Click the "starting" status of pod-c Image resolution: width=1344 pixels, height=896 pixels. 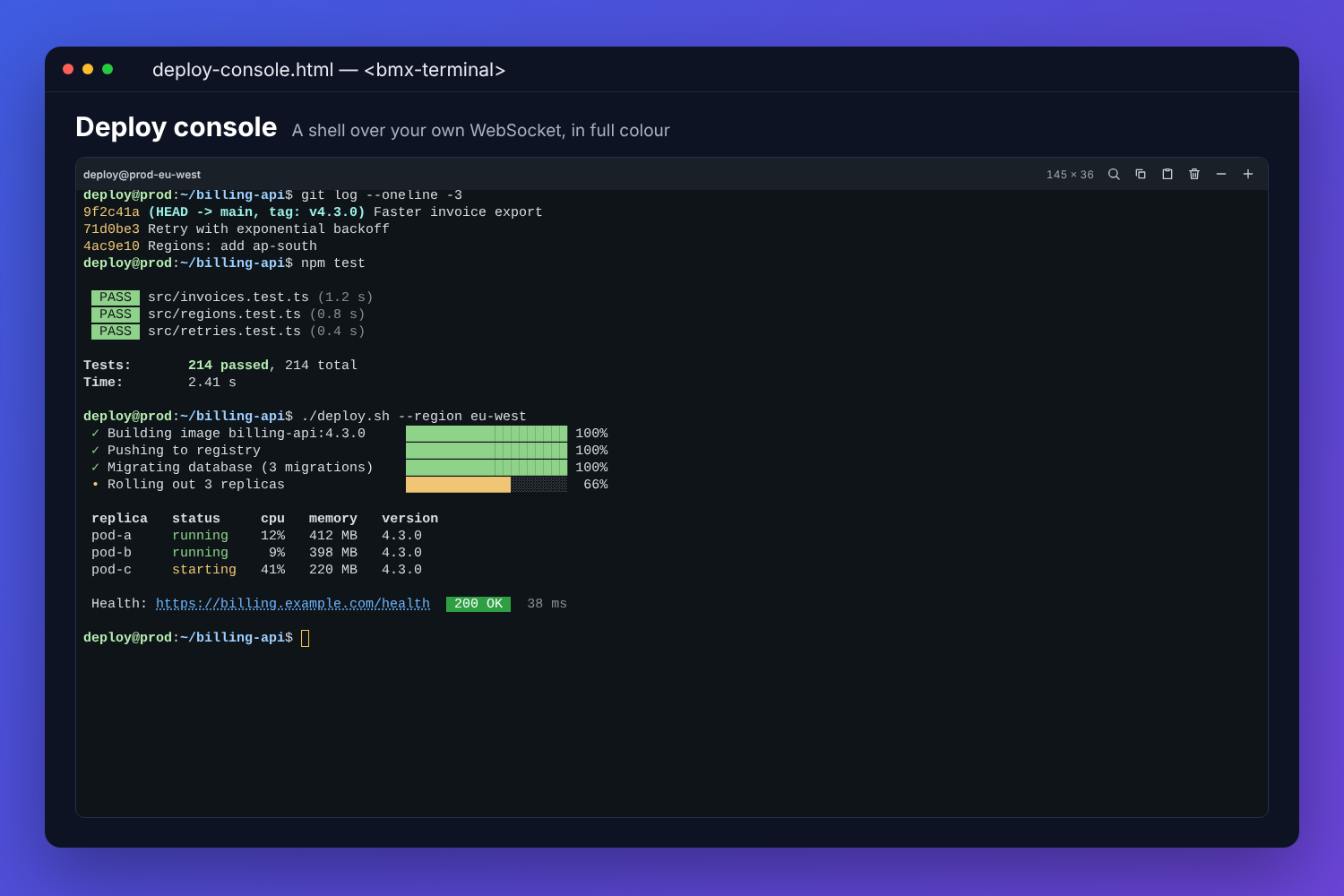pyautogui.click(x=204, y=570)
